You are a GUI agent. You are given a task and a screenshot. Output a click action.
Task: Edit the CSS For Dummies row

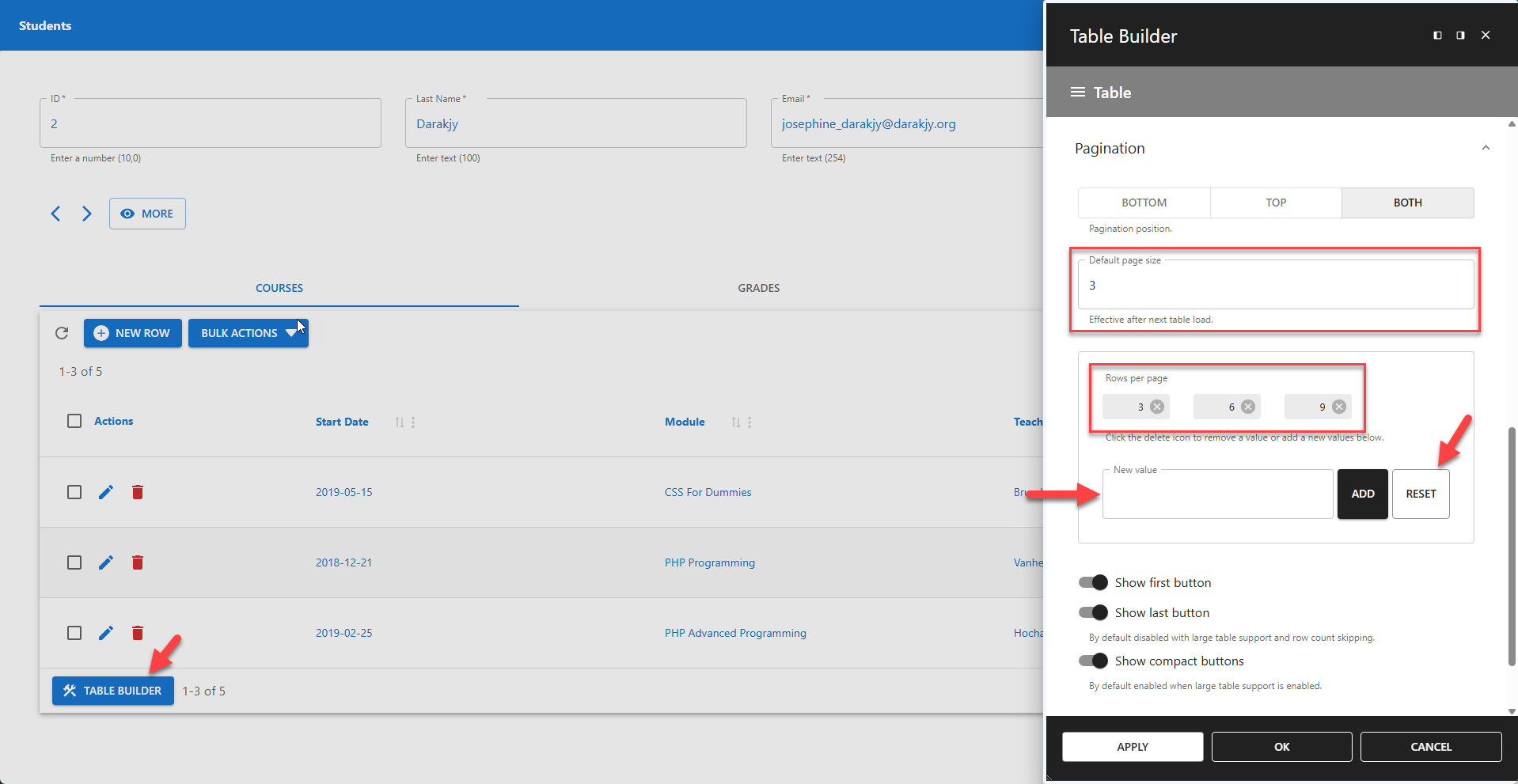click(106, 491)
